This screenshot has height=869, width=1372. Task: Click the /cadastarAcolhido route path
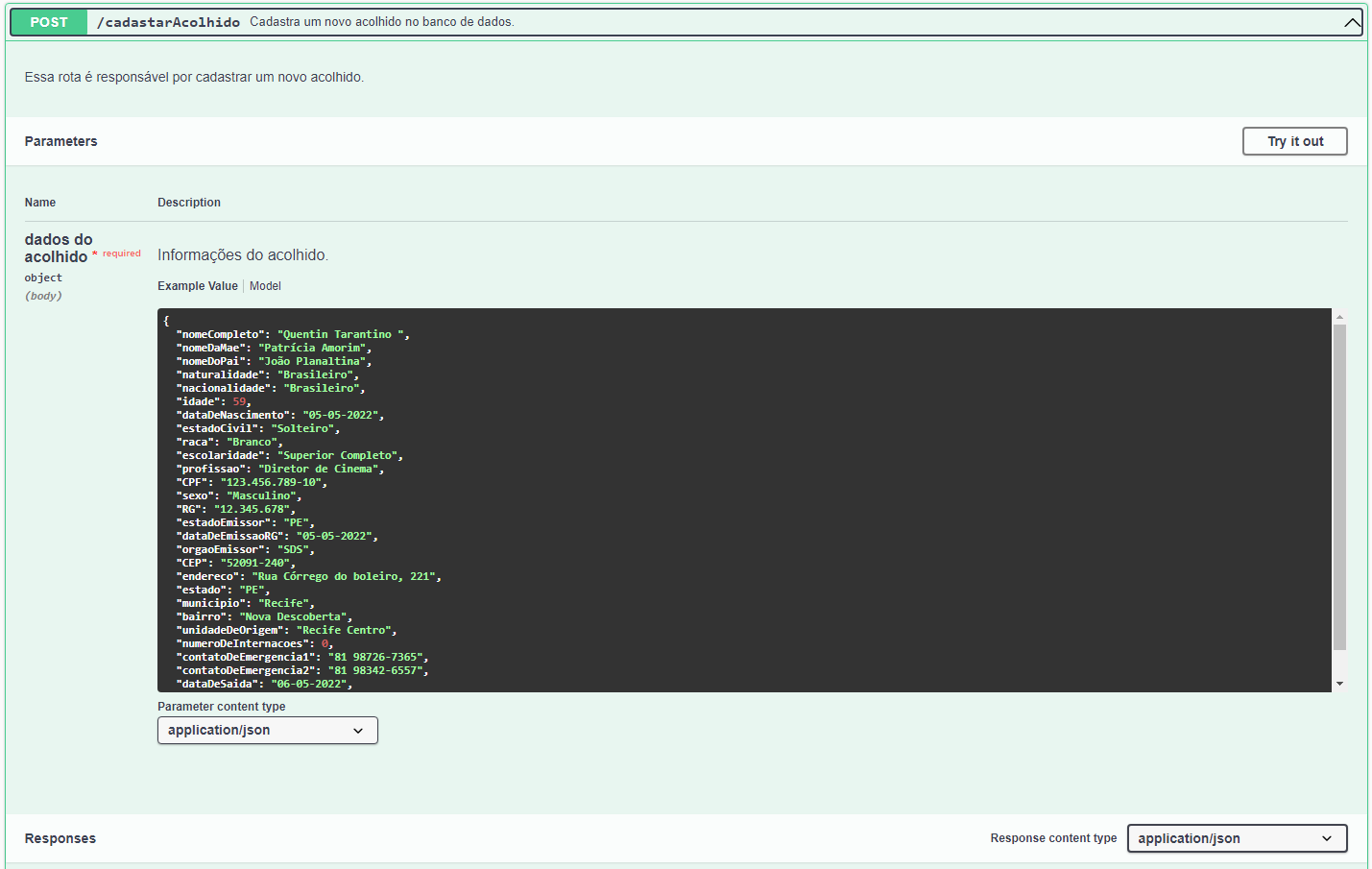coord(168,22)
